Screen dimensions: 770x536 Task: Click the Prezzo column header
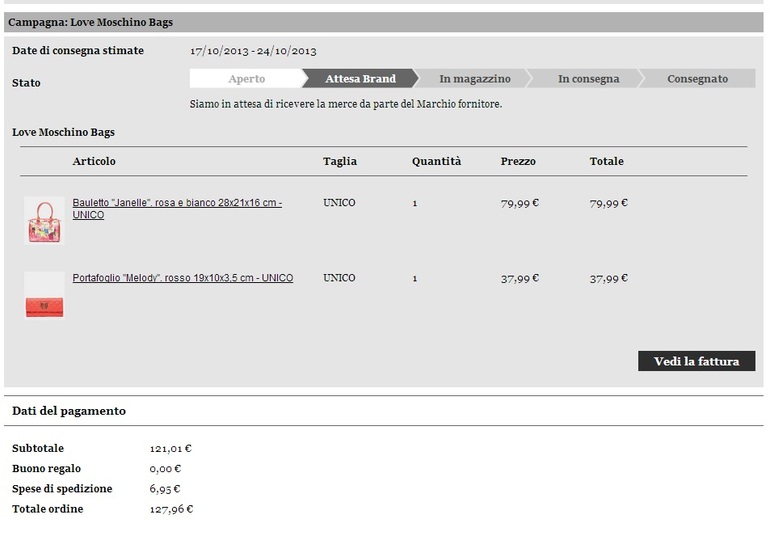pos(518,161)
